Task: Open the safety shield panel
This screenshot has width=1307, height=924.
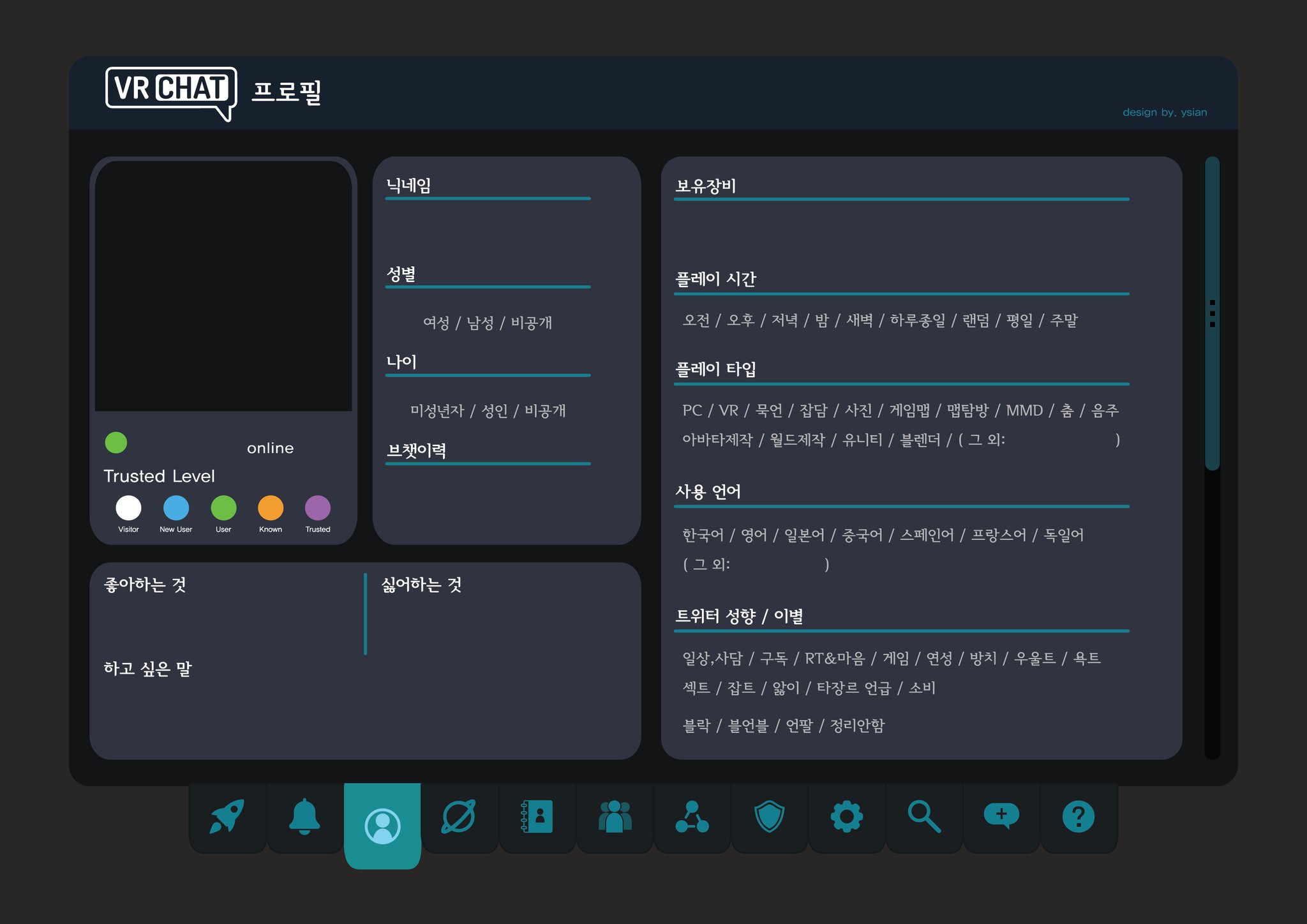Action: coord(770,817)
